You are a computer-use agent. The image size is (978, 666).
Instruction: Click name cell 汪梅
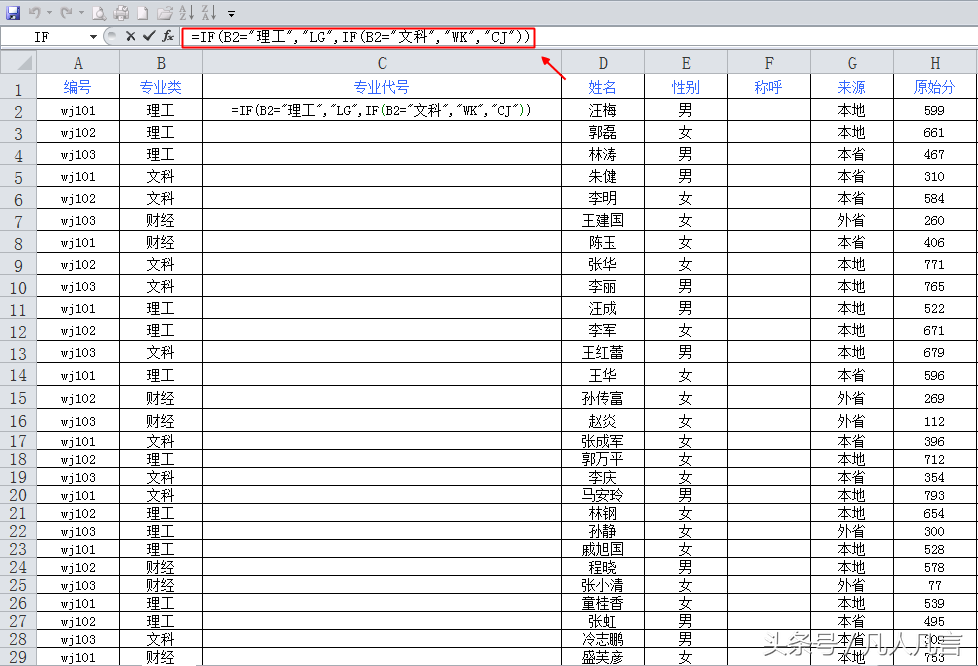point(603,110)
